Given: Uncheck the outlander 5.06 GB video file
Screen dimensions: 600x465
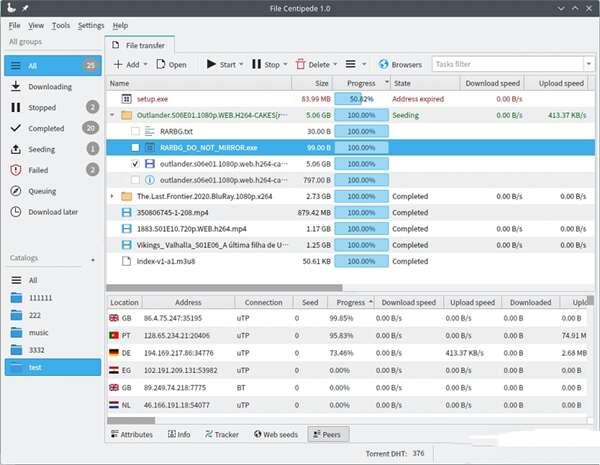Looking at the screenshot, I should 135,164.
